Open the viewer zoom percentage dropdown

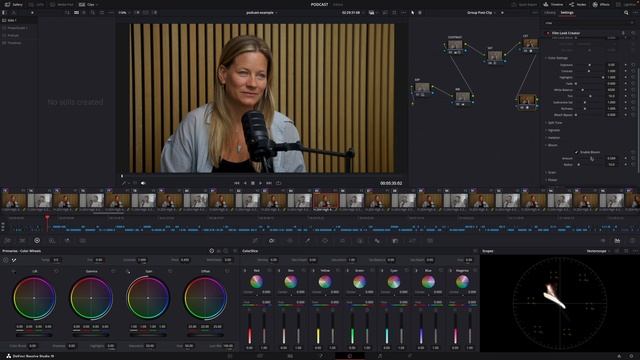point(124,13)
